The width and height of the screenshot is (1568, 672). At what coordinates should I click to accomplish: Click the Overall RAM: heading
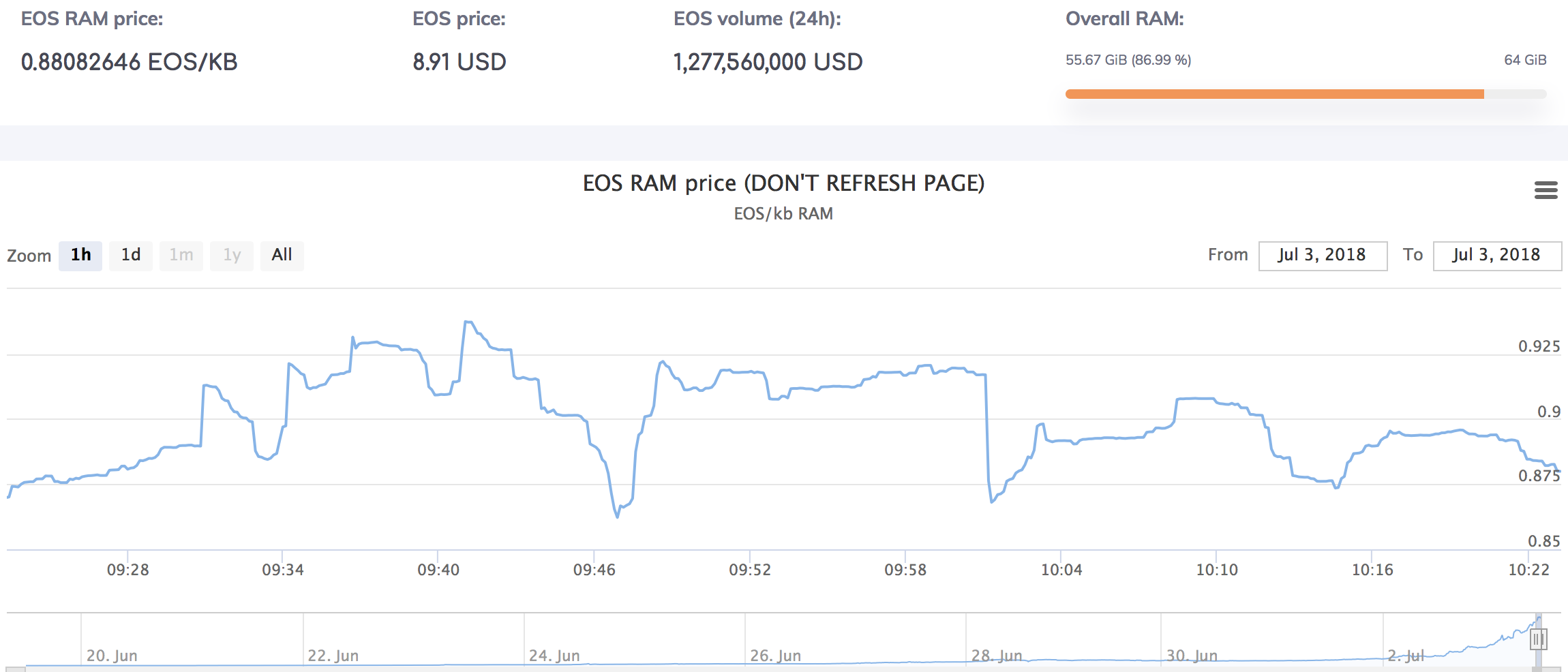coord(1125,18)
